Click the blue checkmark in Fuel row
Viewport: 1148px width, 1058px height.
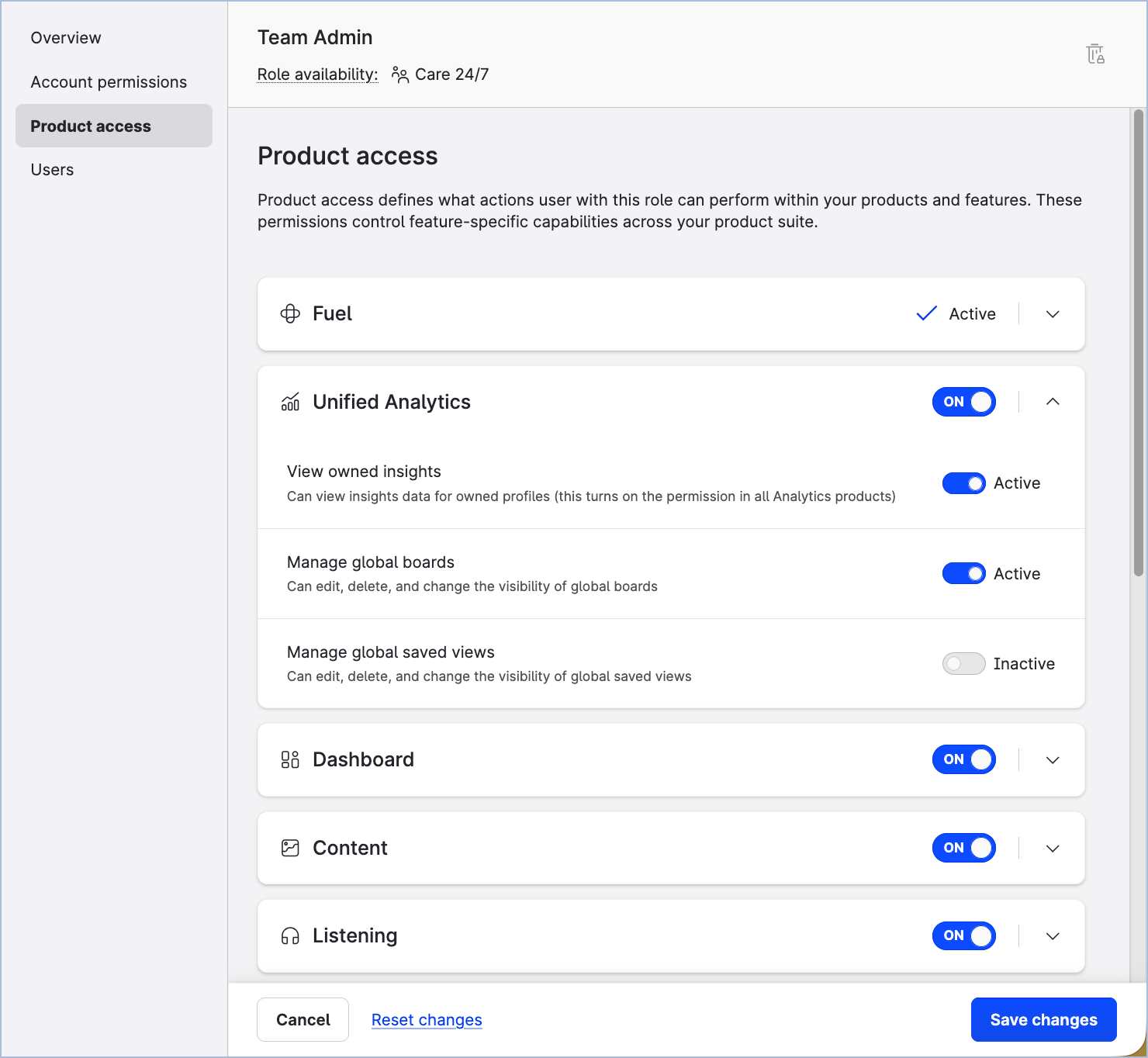(926, 314)
